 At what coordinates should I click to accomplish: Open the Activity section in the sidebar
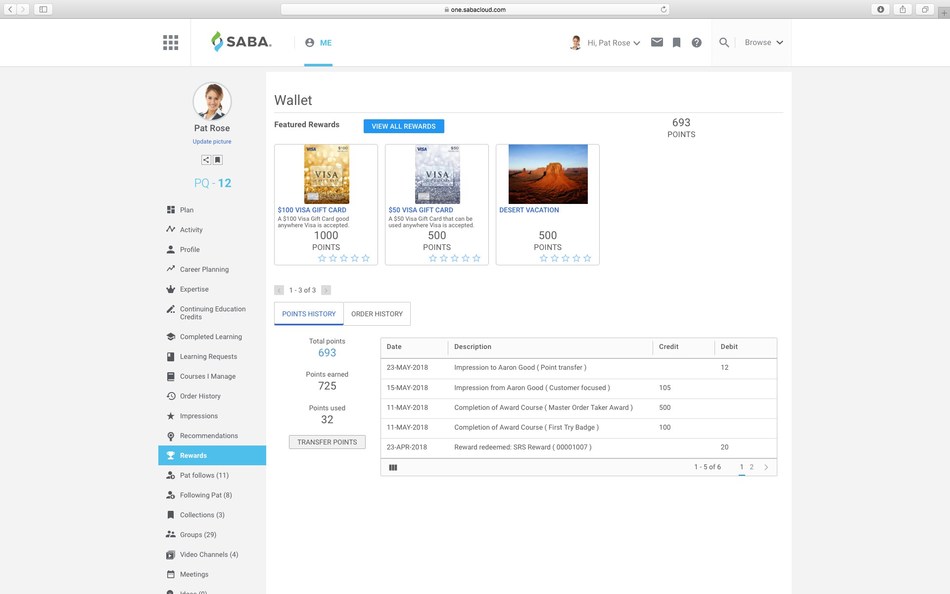click(186, 229)
